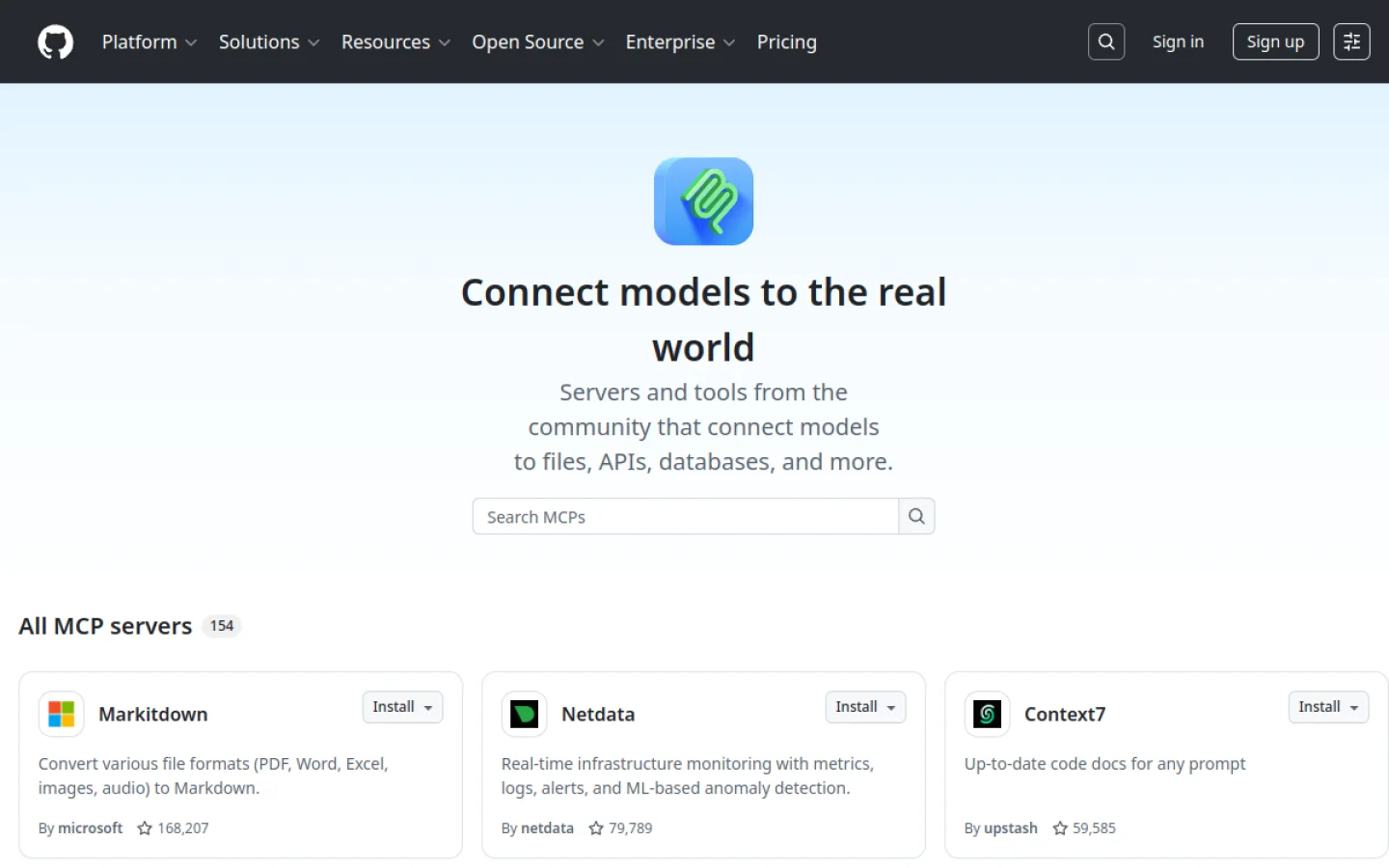Screen dimensions: 1389x868
Task: Click the "Connect models to the real world" headline
Action: coord(703,319)
